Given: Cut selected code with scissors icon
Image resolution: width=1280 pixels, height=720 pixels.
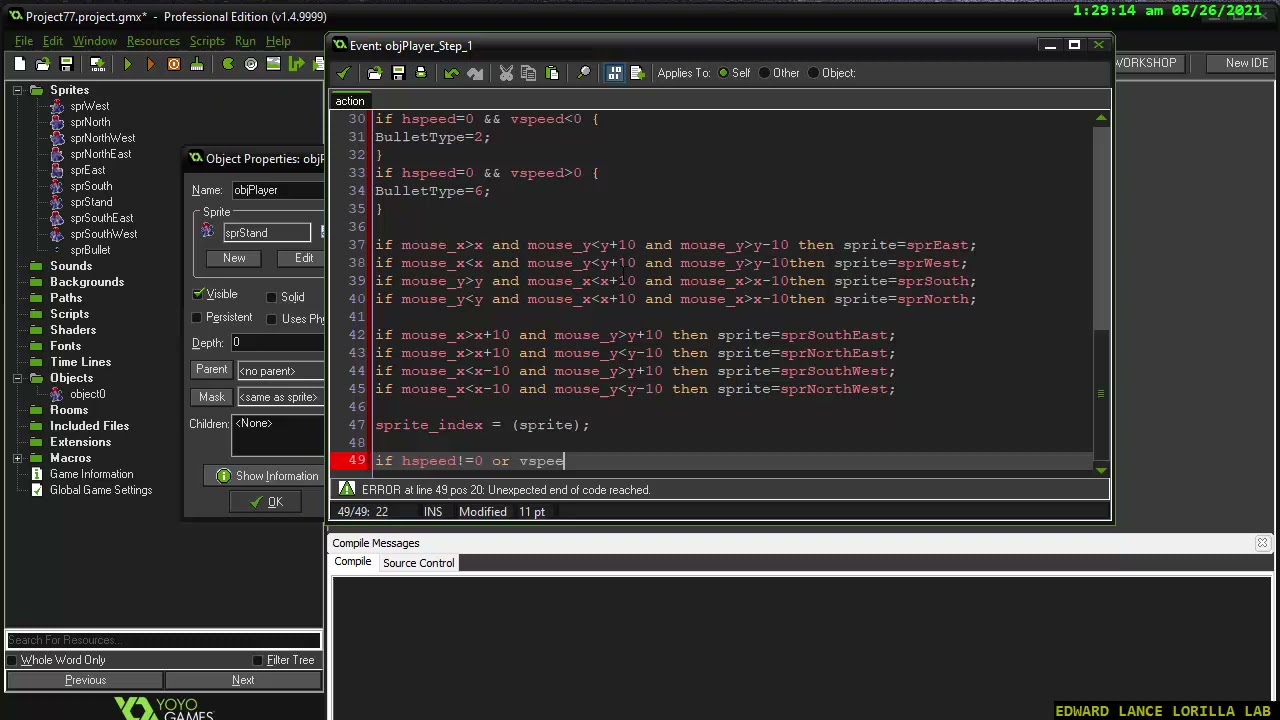Looking at the screenshot, I should tap(506, 73).
